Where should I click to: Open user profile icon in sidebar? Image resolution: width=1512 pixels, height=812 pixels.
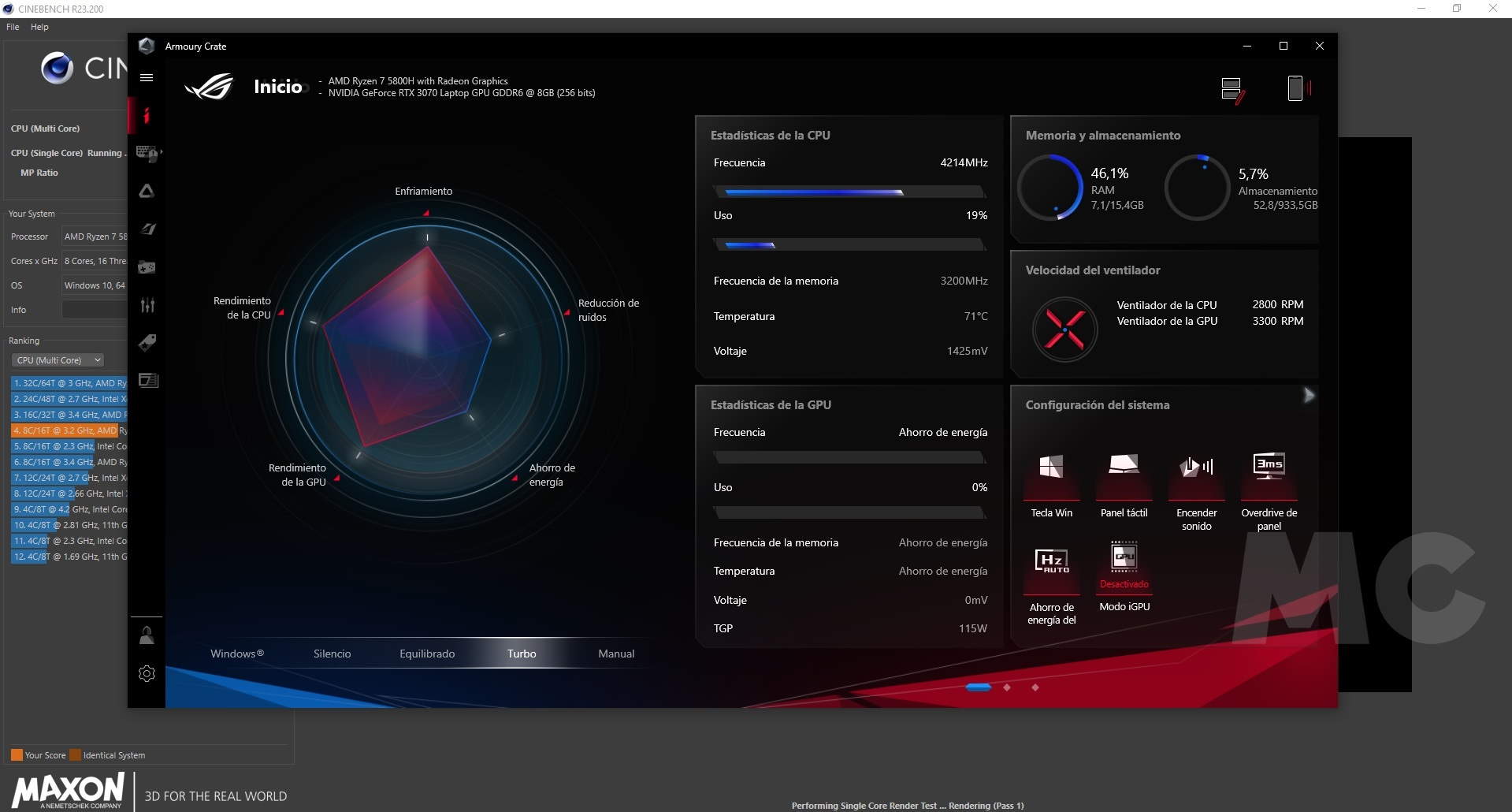[x=147, y=635]
